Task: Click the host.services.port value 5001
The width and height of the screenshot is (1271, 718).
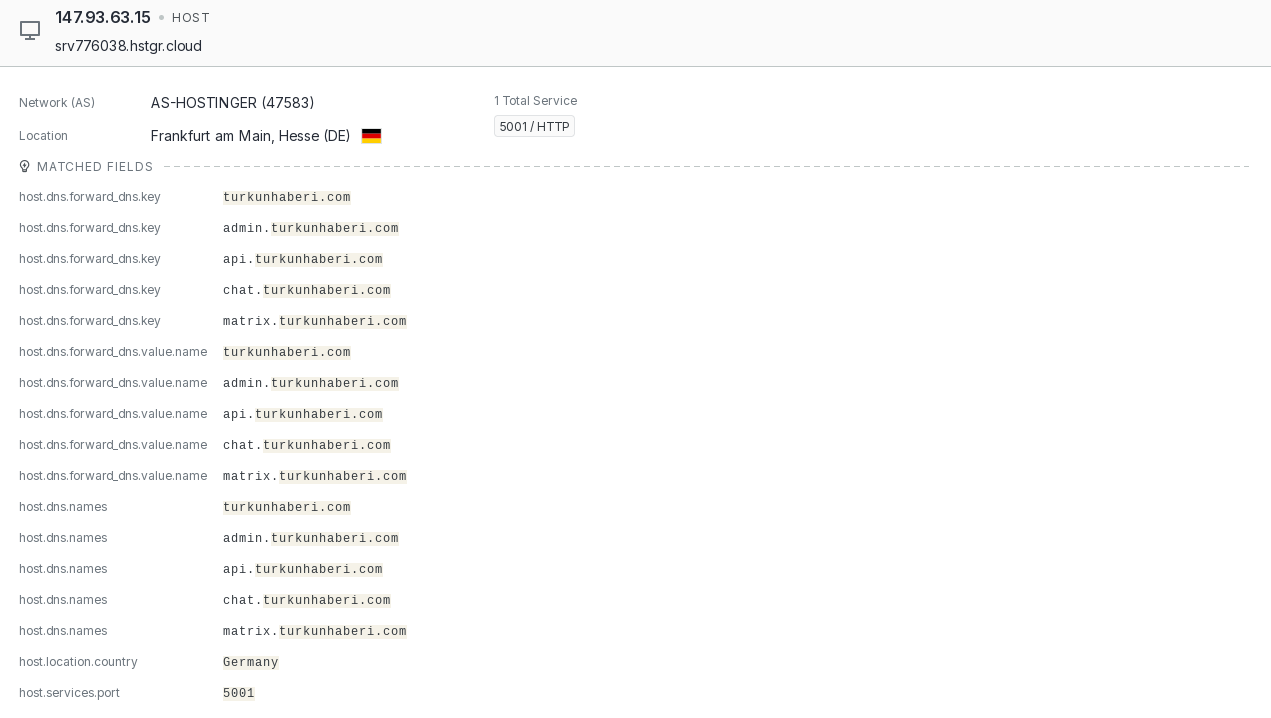Action: click(238, 694)
